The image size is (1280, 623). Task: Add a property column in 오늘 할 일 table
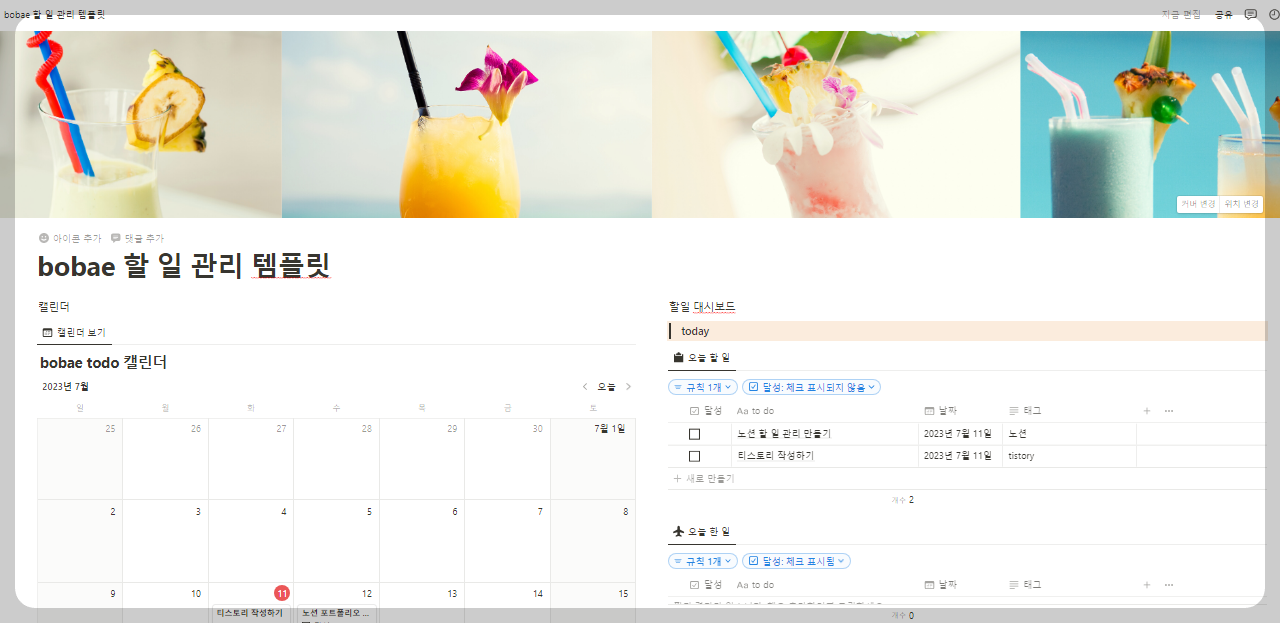point(1147,411)
